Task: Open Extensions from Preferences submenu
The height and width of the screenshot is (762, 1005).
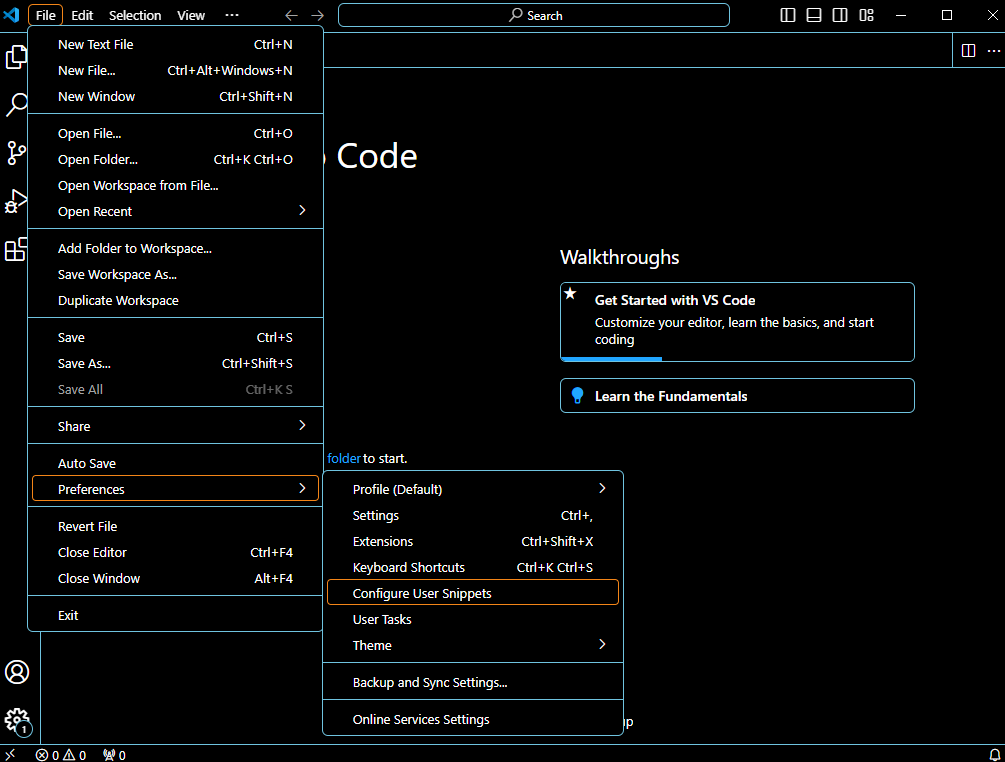Action: (x=473, y=541)
